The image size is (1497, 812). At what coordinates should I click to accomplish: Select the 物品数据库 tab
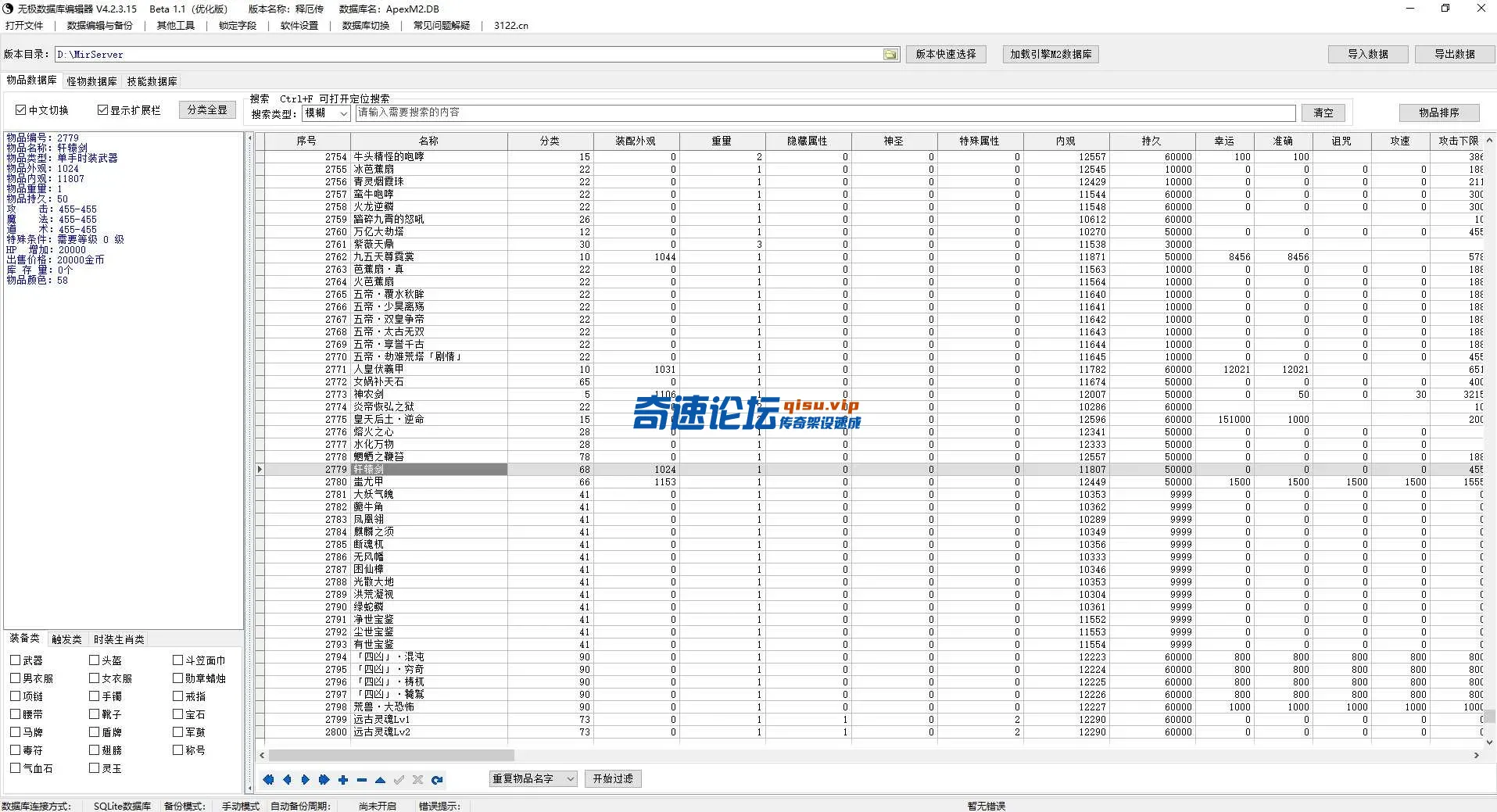pyautogui.click(x=32, y=80)
